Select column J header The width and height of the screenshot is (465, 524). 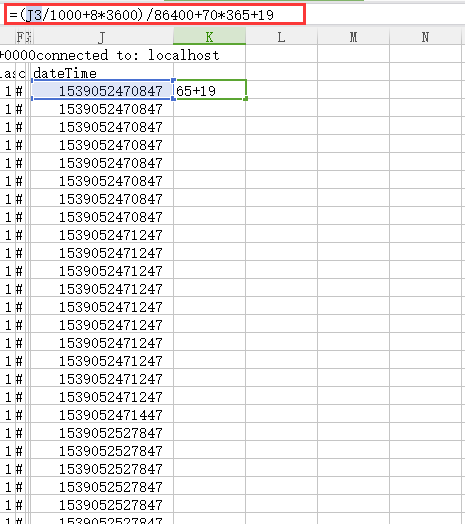[102, 37]
